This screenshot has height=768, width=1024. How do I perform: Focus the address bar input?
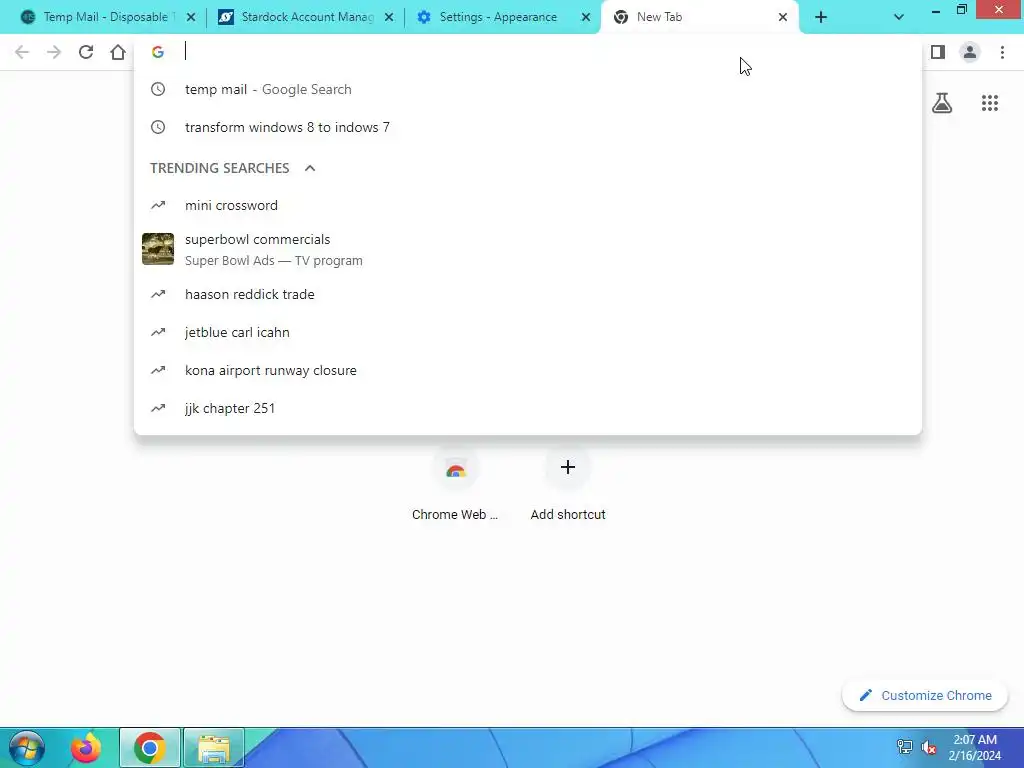pos(549,52)
